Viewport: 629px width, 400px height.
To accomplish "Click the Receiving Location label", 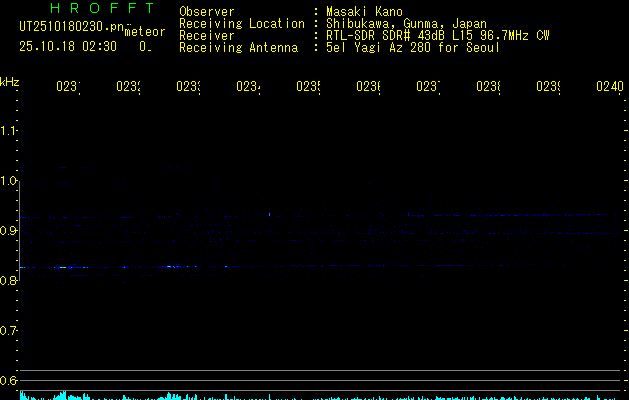I will 242,24.
